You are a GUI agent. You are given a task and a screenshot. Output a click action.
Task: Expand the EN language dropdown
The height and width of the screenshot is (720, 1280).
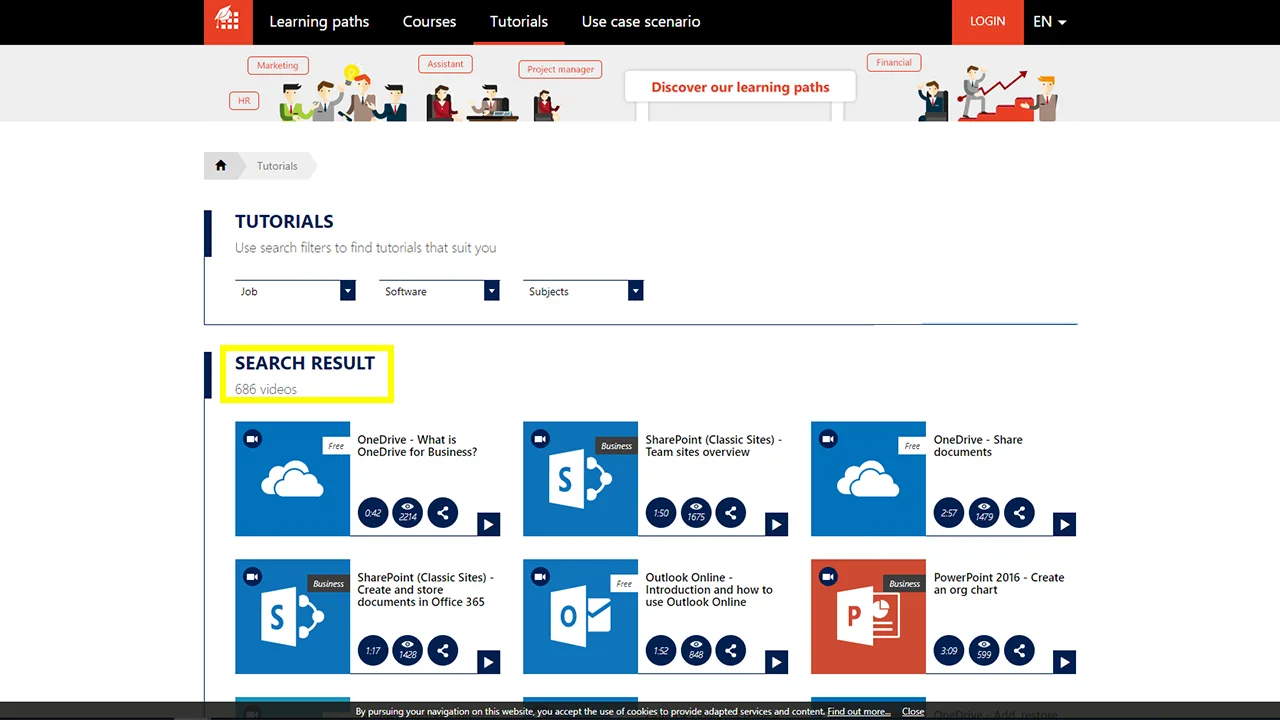1049,22
